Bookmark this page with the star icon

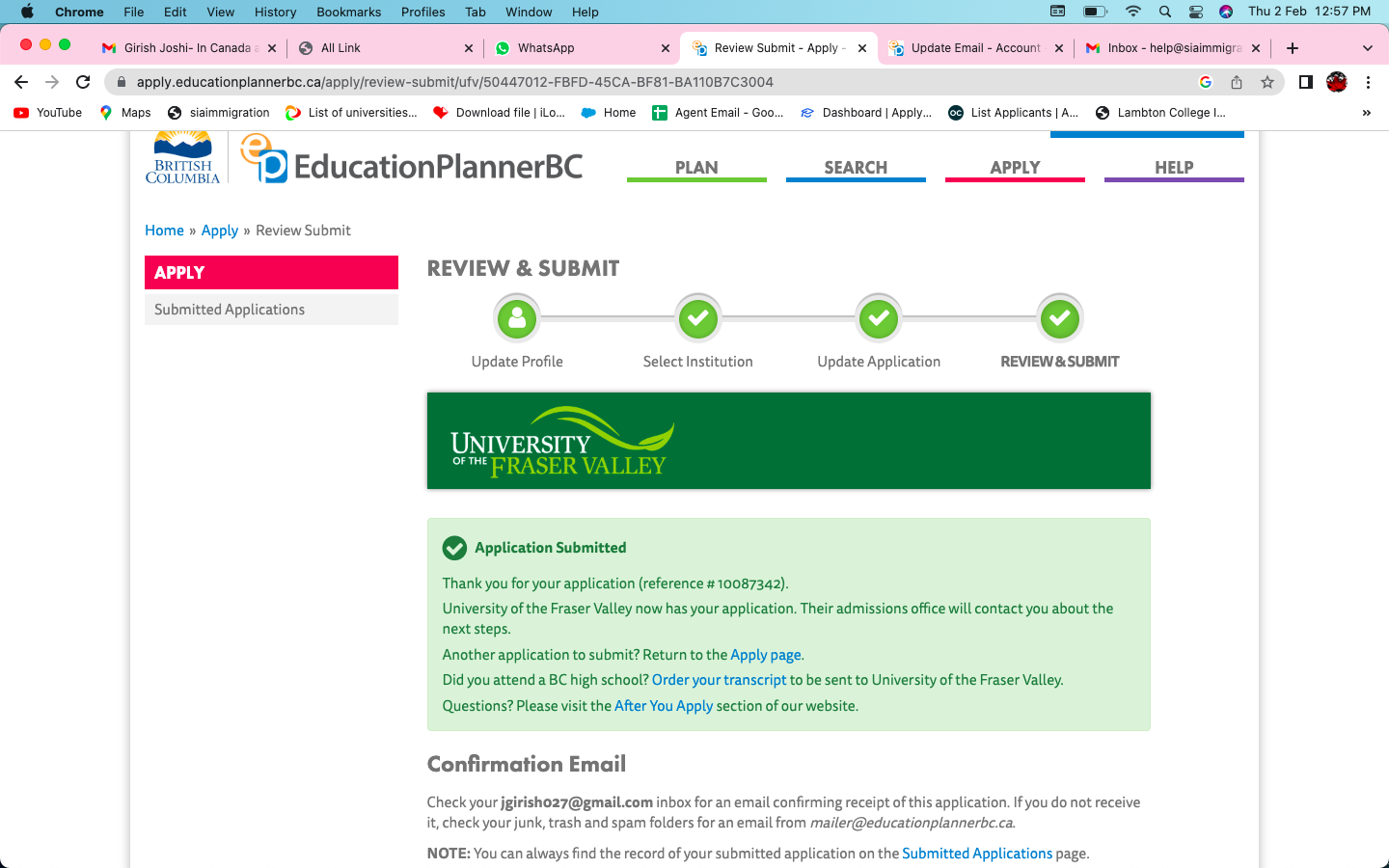(x=1267, y=82)
